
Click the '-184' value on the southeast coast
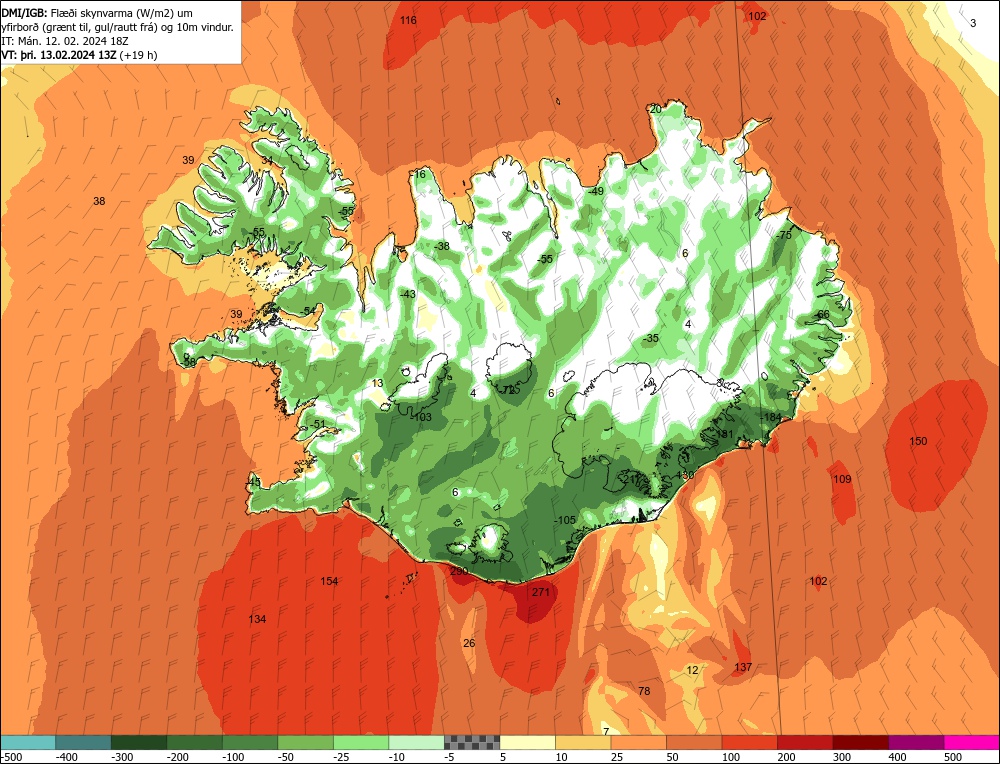click(771, 416)
